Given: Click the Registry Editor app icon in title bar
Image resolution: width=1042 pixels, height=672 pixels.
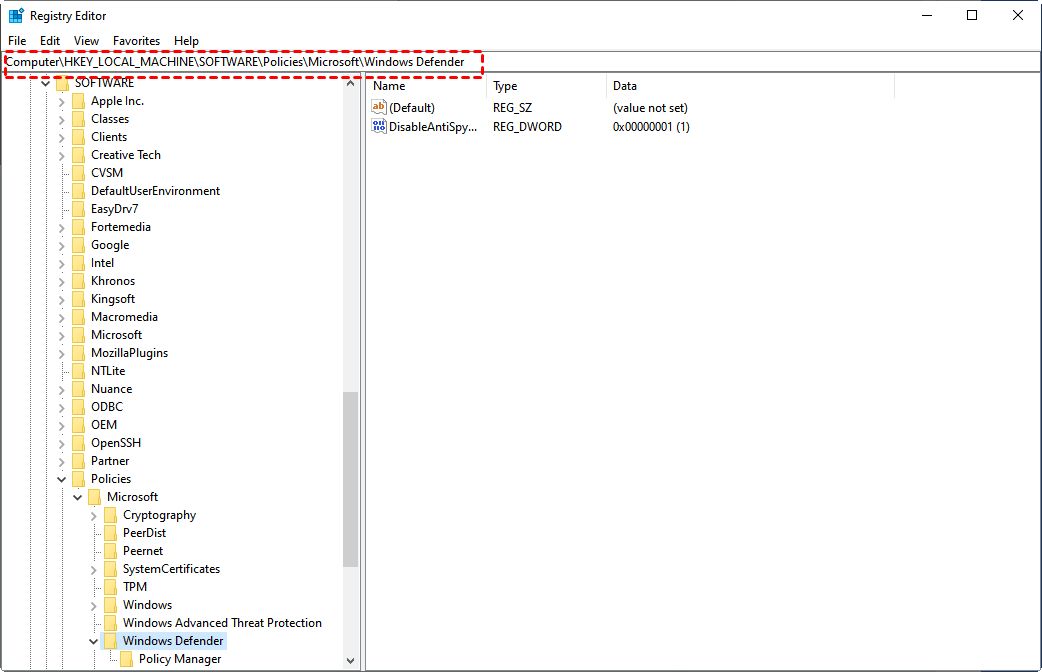Looking at the screenshot, I should [16, 15].
